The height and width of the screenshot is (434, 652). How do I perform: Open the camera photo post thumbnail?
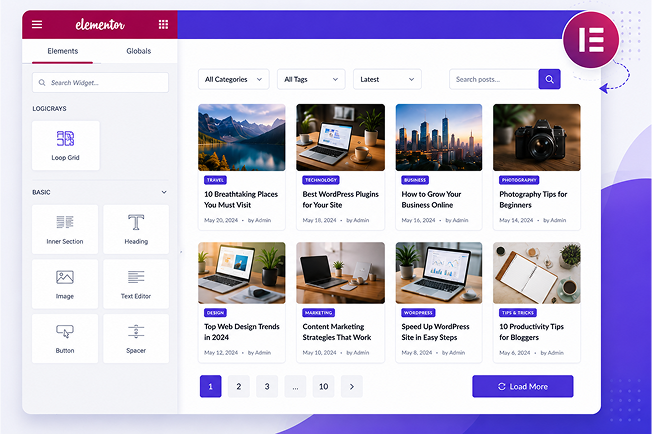(537, 138)
